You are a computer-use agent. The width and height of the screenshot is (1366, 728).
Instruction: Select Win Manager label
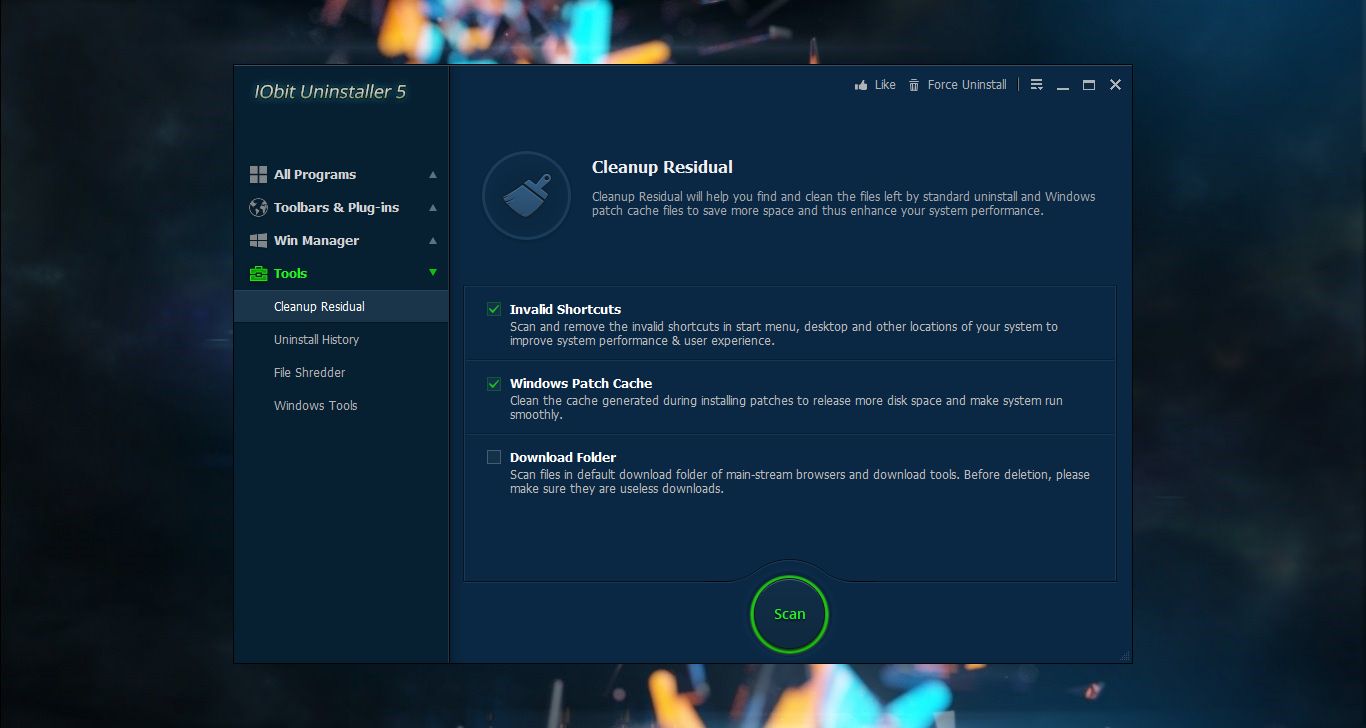[x=316, y=240]
